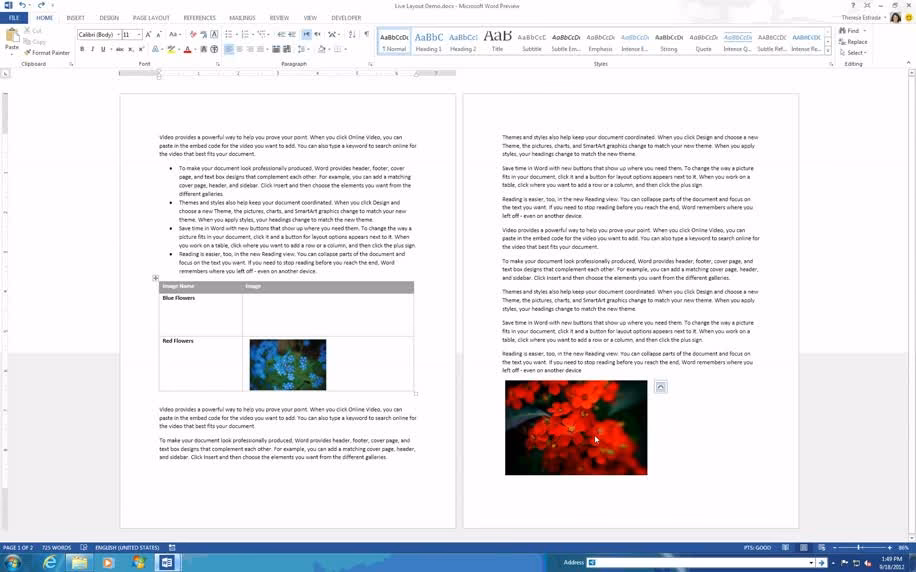
Task: Toggle Italic formatting
Action: click(x=92, y=49)
